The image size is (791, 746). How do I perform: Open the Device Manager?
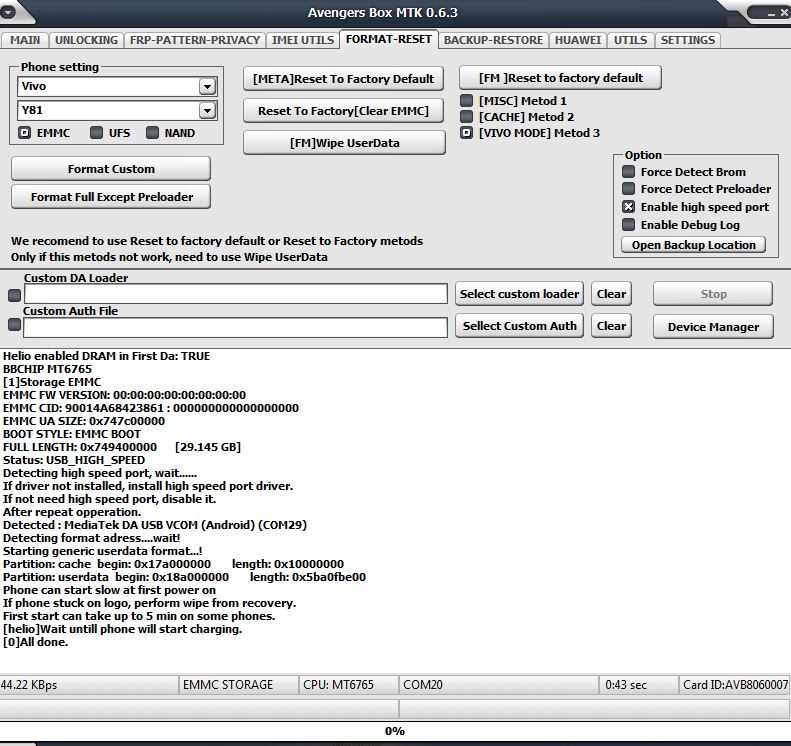[x=713, y=327]
